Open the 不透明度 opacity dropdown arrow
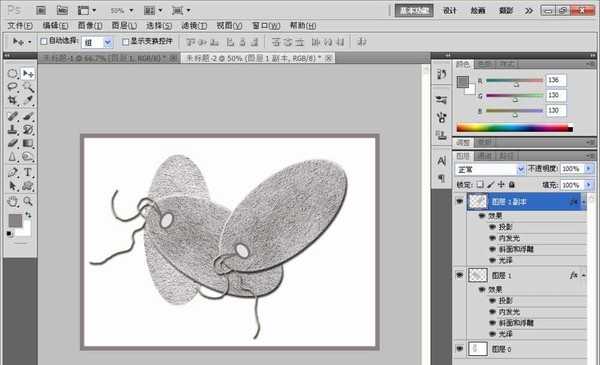The image size is (600, 365). 589,169
